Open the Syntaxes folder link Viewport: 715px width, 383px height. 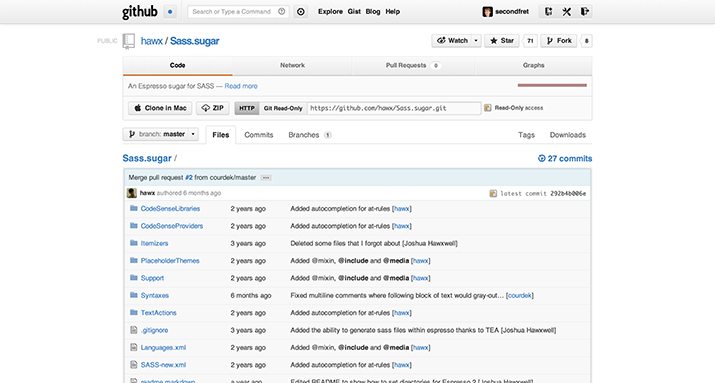pyautogui.click(x=155, y=295)
